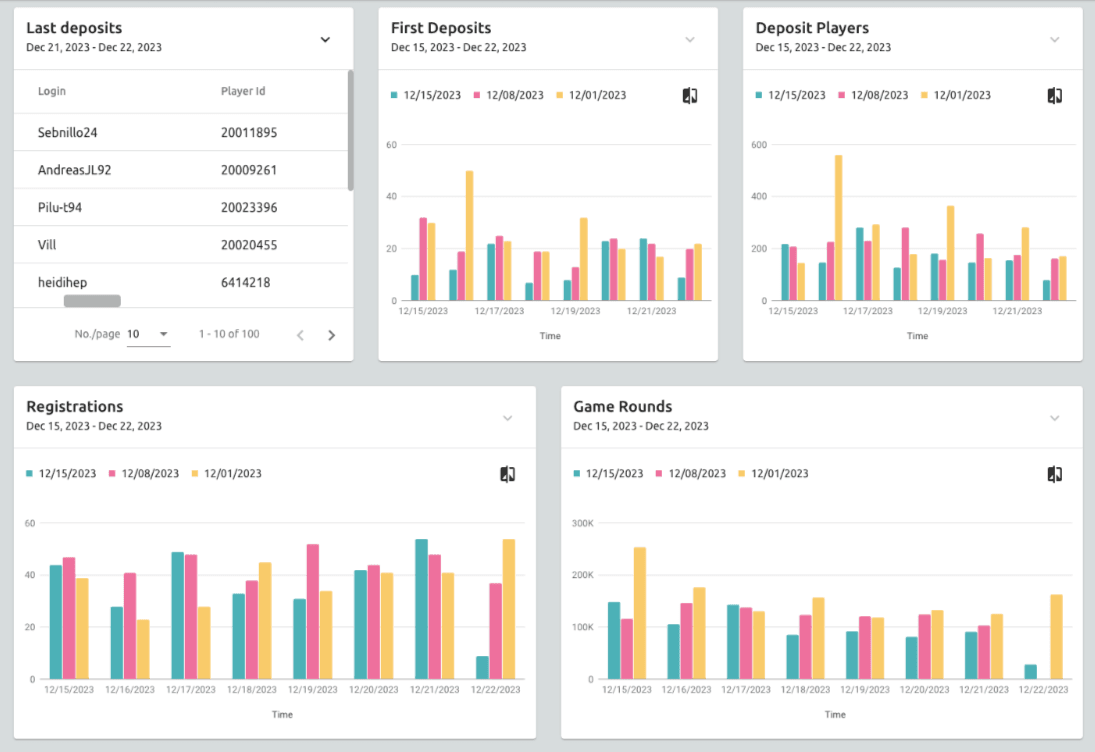Click the previous page arrow in Last deposits

(299, 334)
